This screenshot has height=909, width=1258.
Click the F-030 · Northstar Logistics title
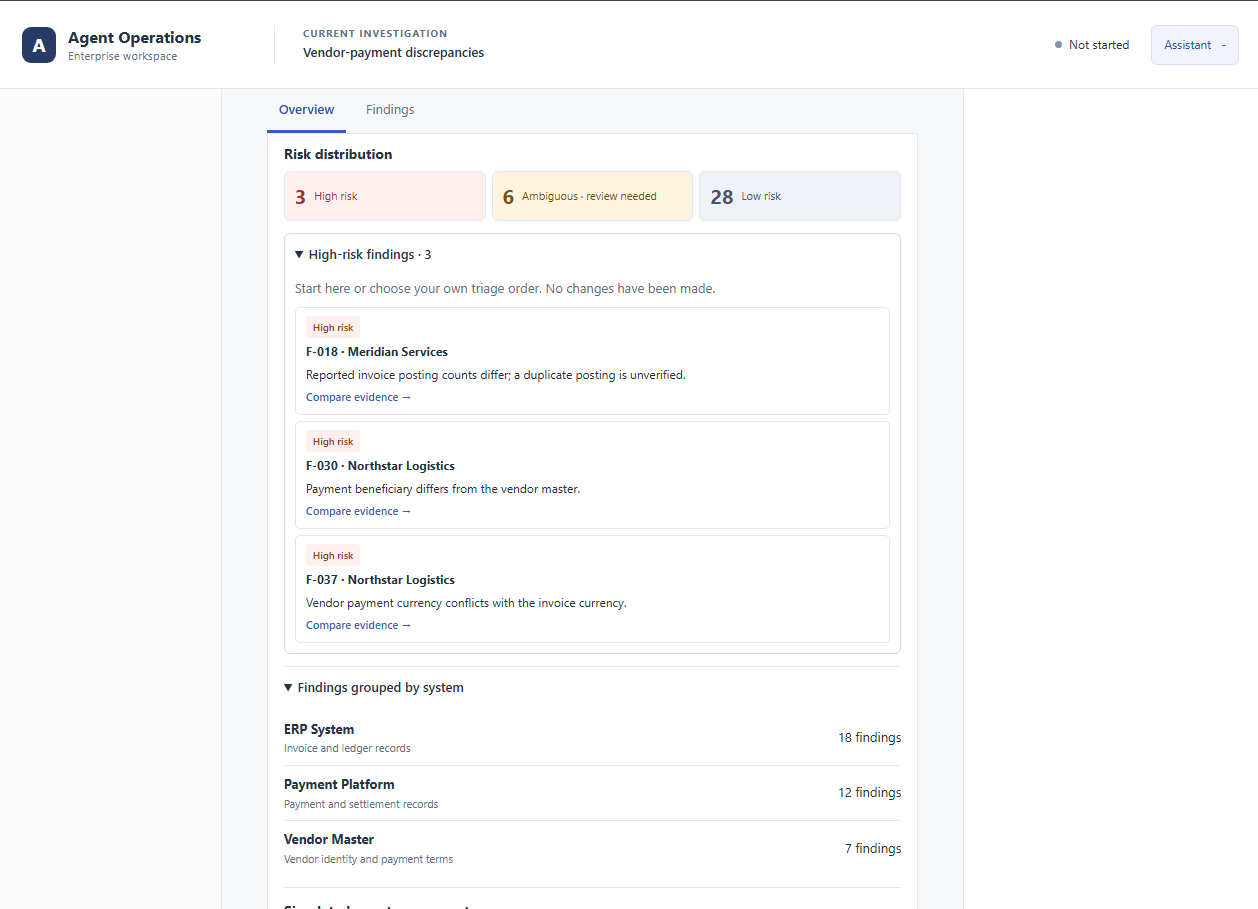[x=380, y=466]
